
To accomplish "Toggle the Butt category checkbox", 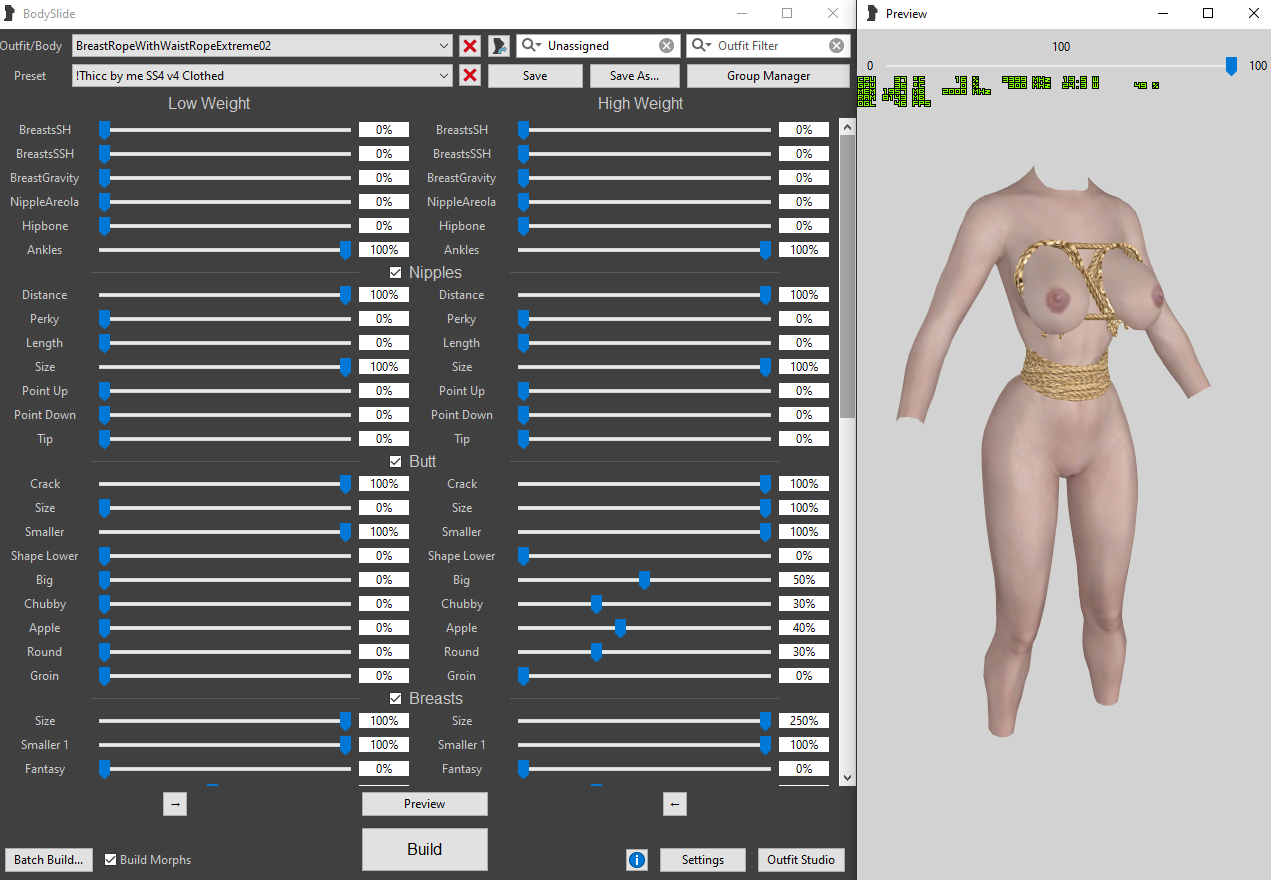I will click(x=396, y=462).
